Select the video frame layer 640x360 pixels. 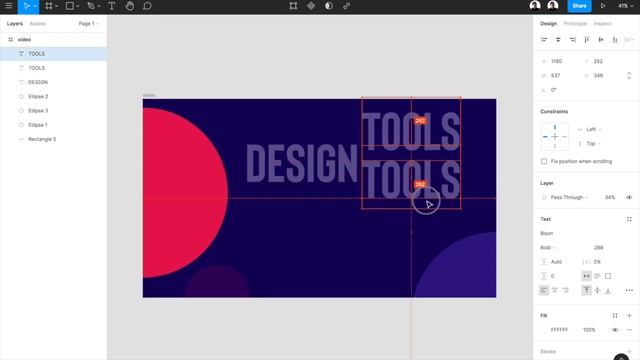pyautogui.click(x=53, y=40)
